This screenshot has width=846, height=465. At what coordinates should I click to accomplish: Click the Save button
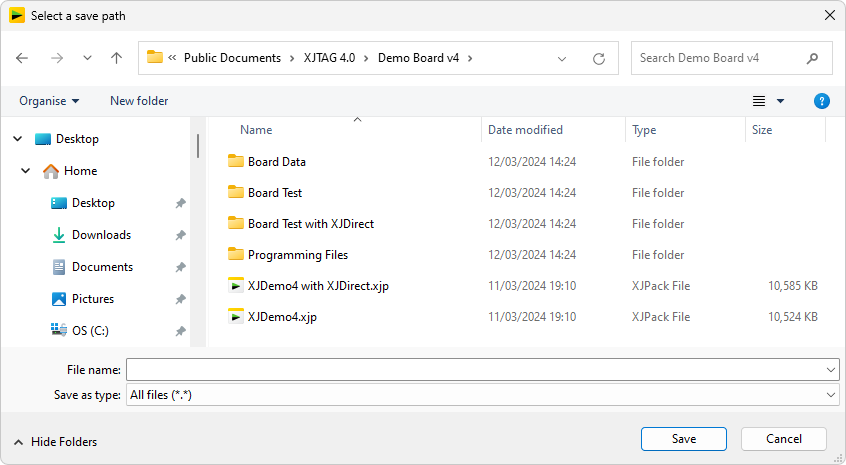pyautogui.click(x=683, y=439)
